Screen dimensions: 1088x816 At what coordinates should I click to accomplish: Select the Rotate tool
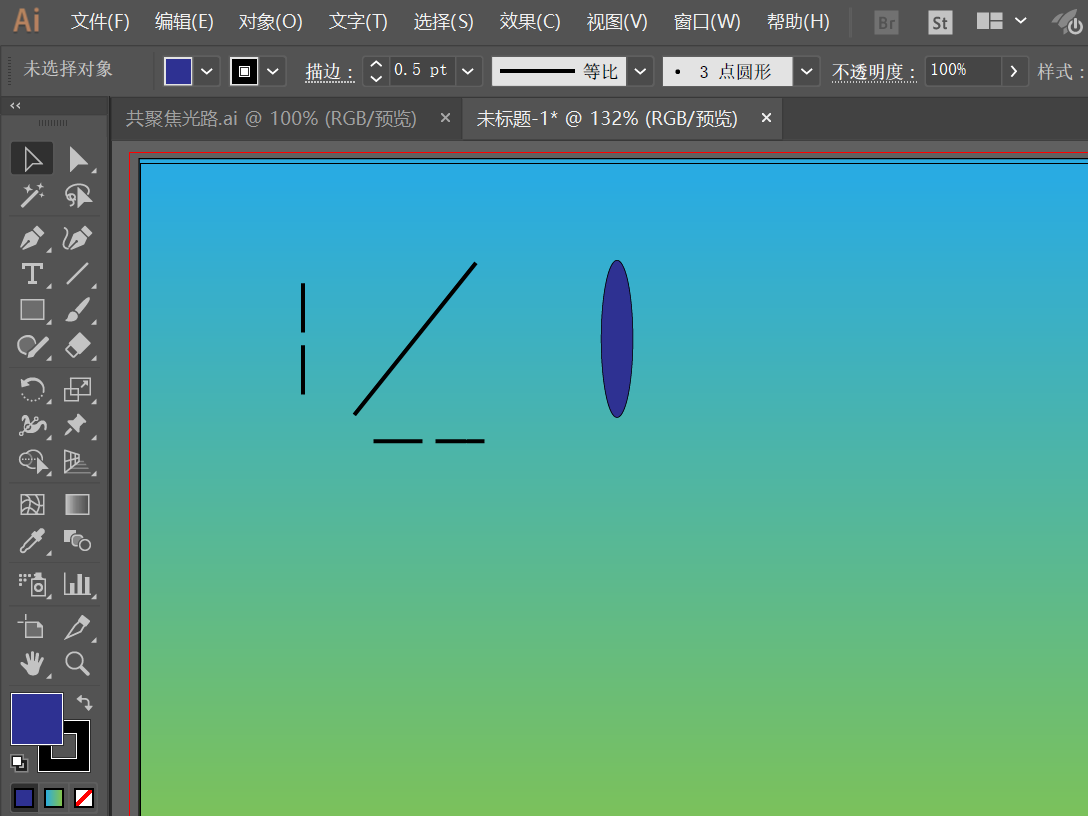(x=32, y=389)
